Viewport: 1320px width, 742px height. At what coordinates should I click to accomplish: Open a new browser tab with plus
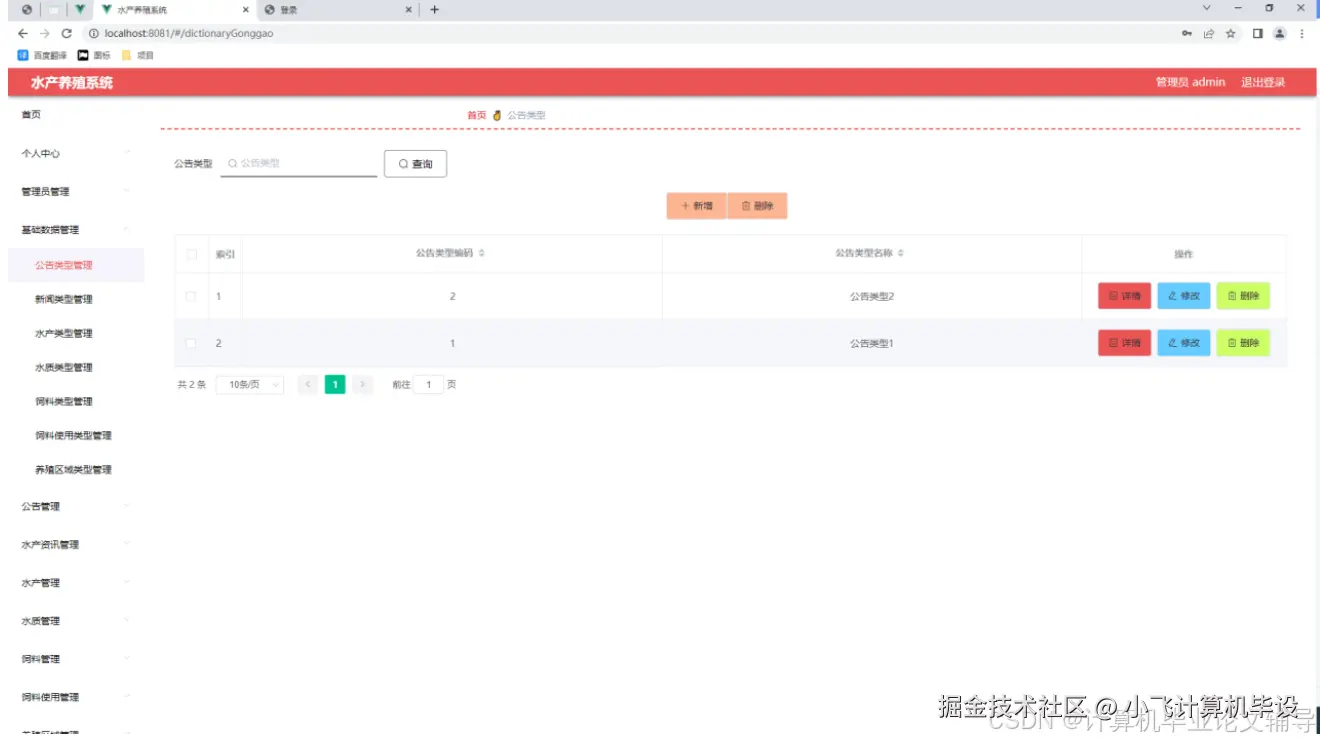click(x=434, y=10)
